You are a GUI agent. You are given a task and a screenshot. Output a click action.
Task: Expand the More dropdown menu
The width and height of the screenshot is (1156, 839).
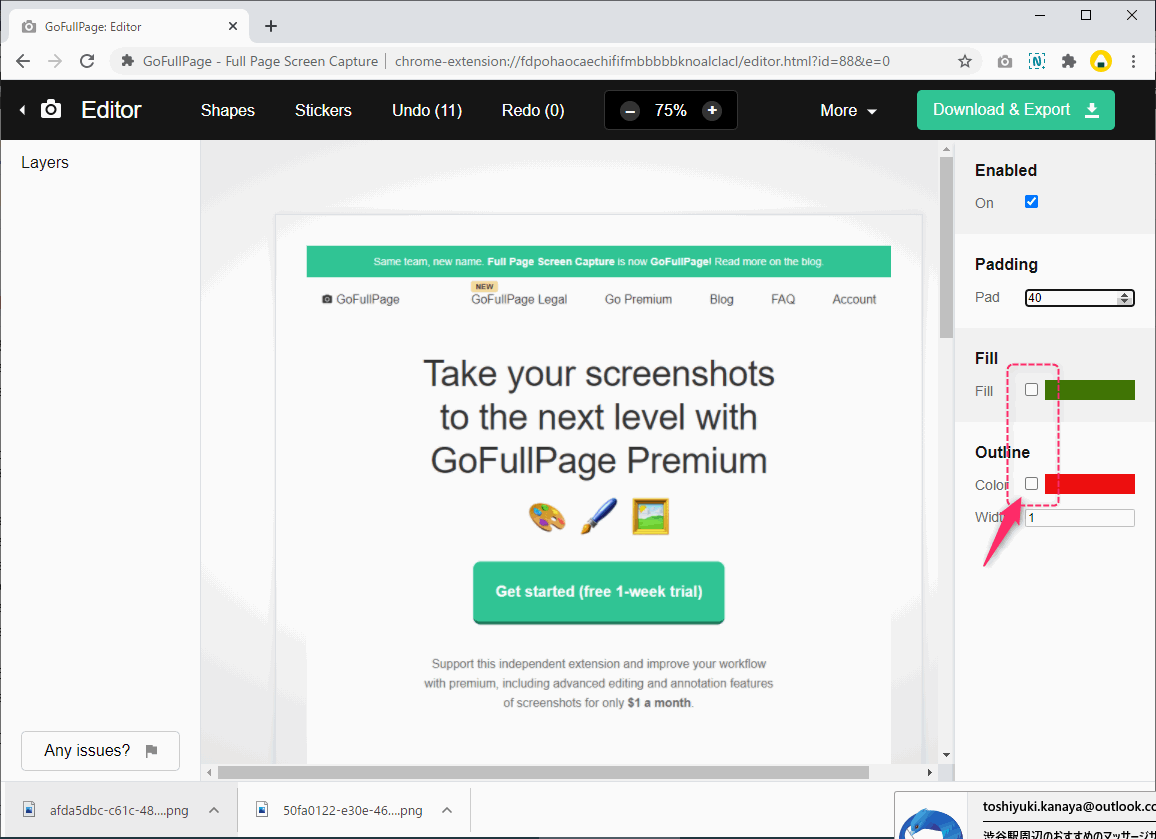pos(849,111)
